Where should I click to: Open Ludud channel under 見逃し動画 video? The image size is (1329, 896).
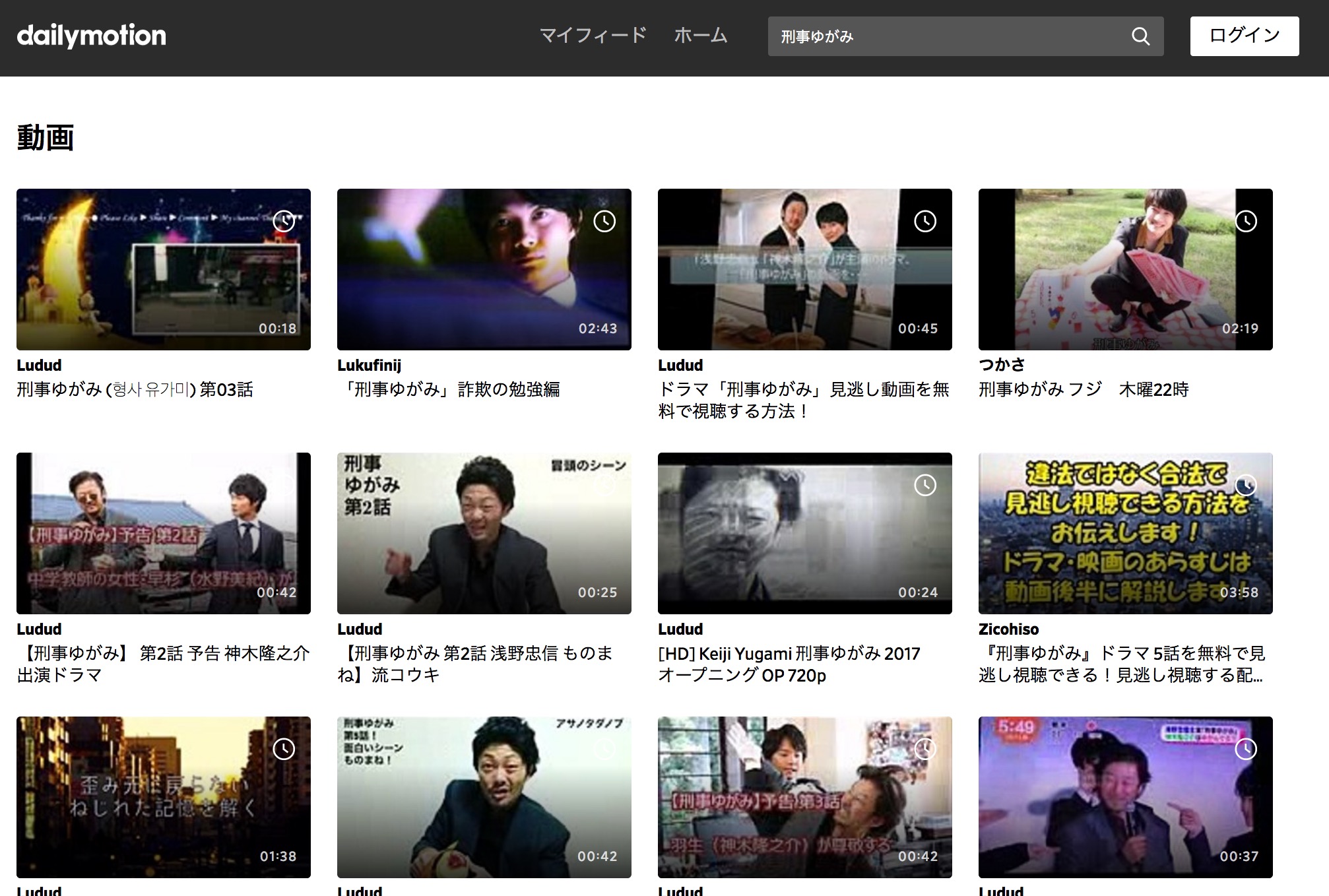tap(680, 365)
